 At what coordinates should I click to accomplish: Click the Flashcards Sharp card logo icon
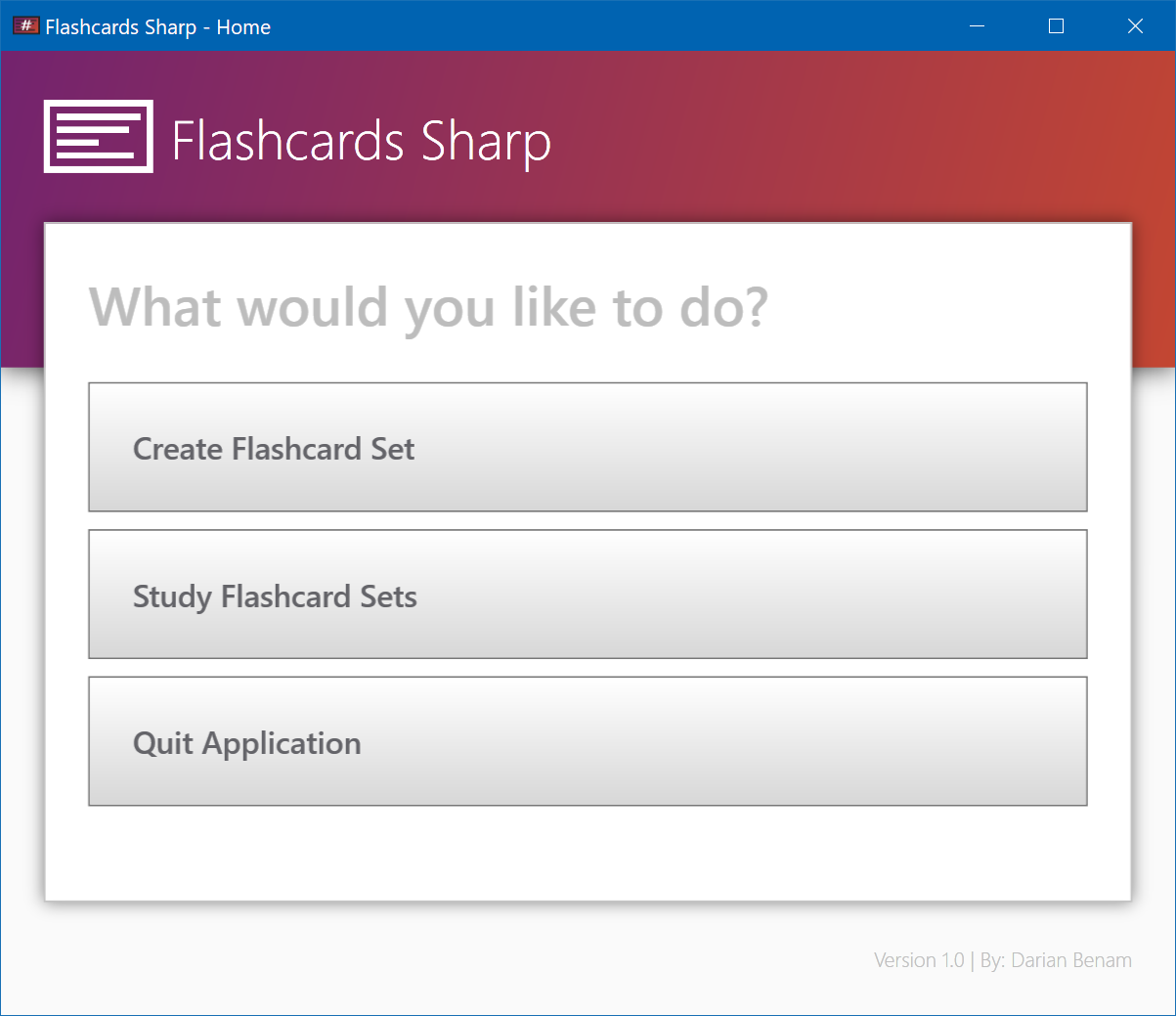point(99,137)
